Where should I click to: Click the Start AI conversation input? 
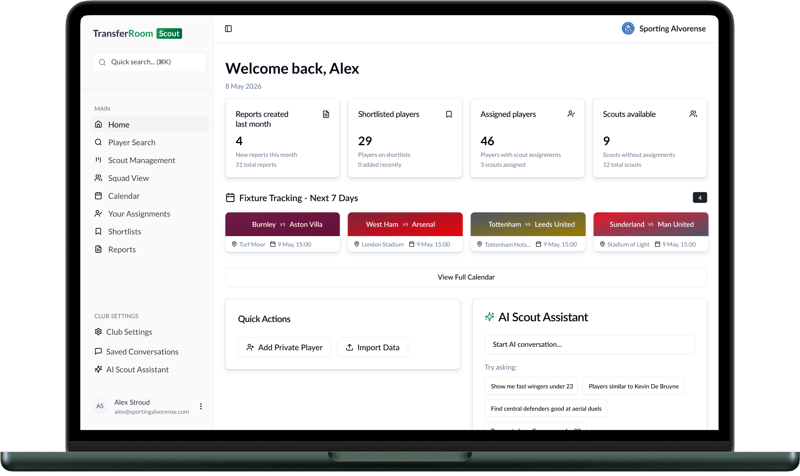point(589,344)
